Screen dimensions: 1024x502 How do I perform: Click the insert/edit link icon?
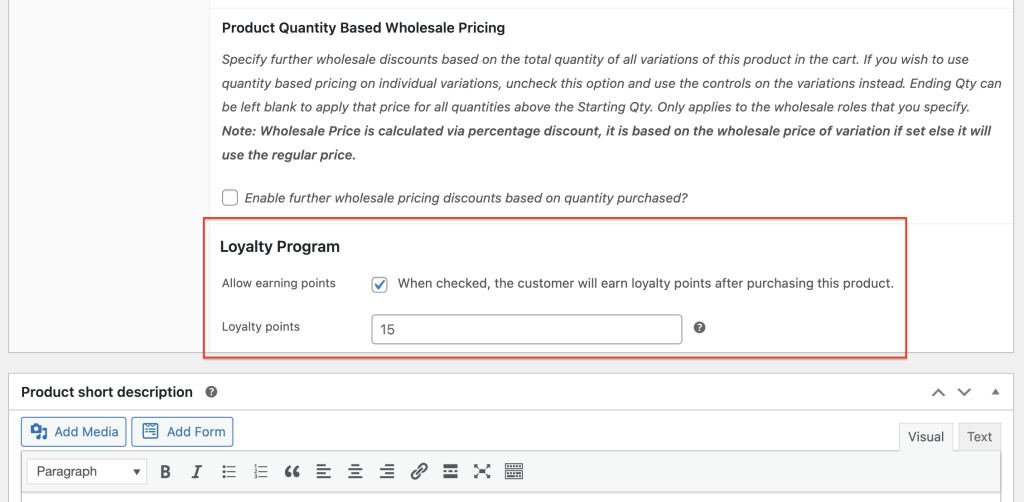[419, 472]
